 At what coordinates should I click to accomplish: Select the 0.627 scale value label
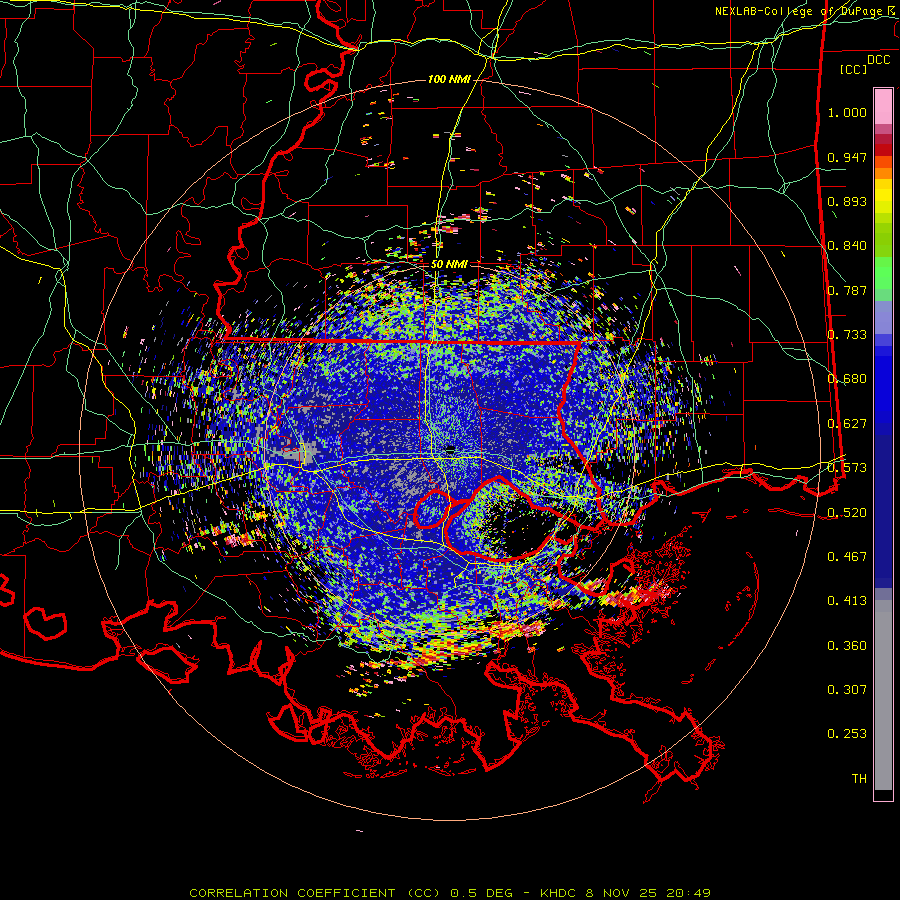pyautogui.click(x=847, y=424)
